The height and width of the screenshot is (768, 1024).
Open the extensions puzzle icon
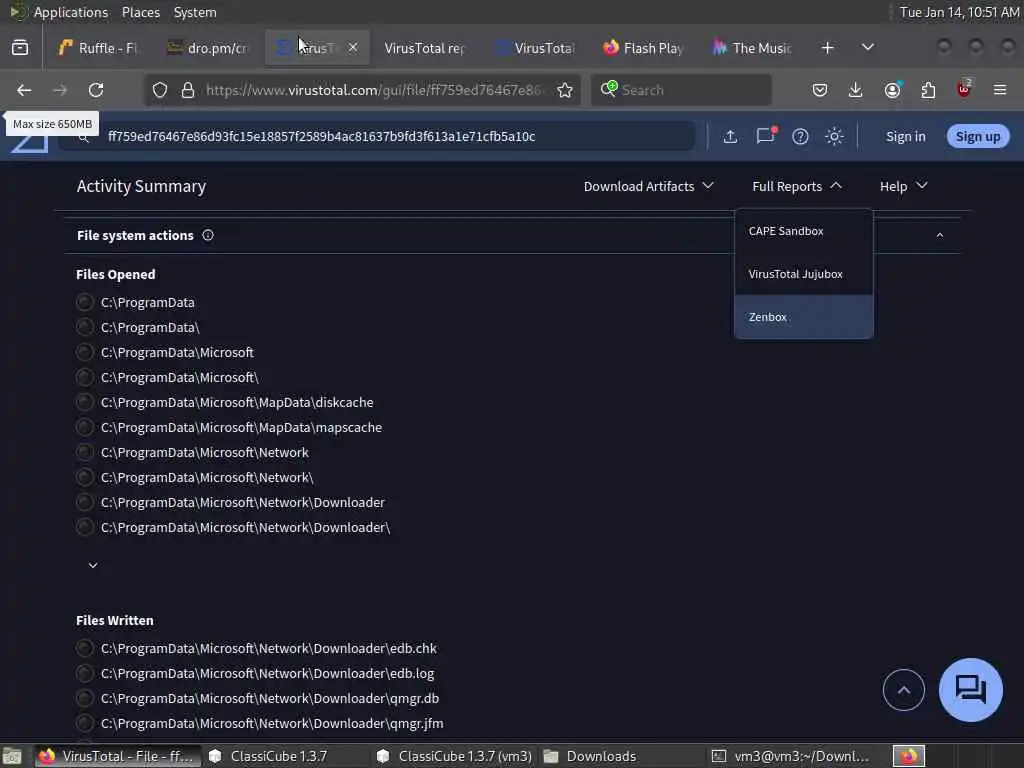(928, 90)
